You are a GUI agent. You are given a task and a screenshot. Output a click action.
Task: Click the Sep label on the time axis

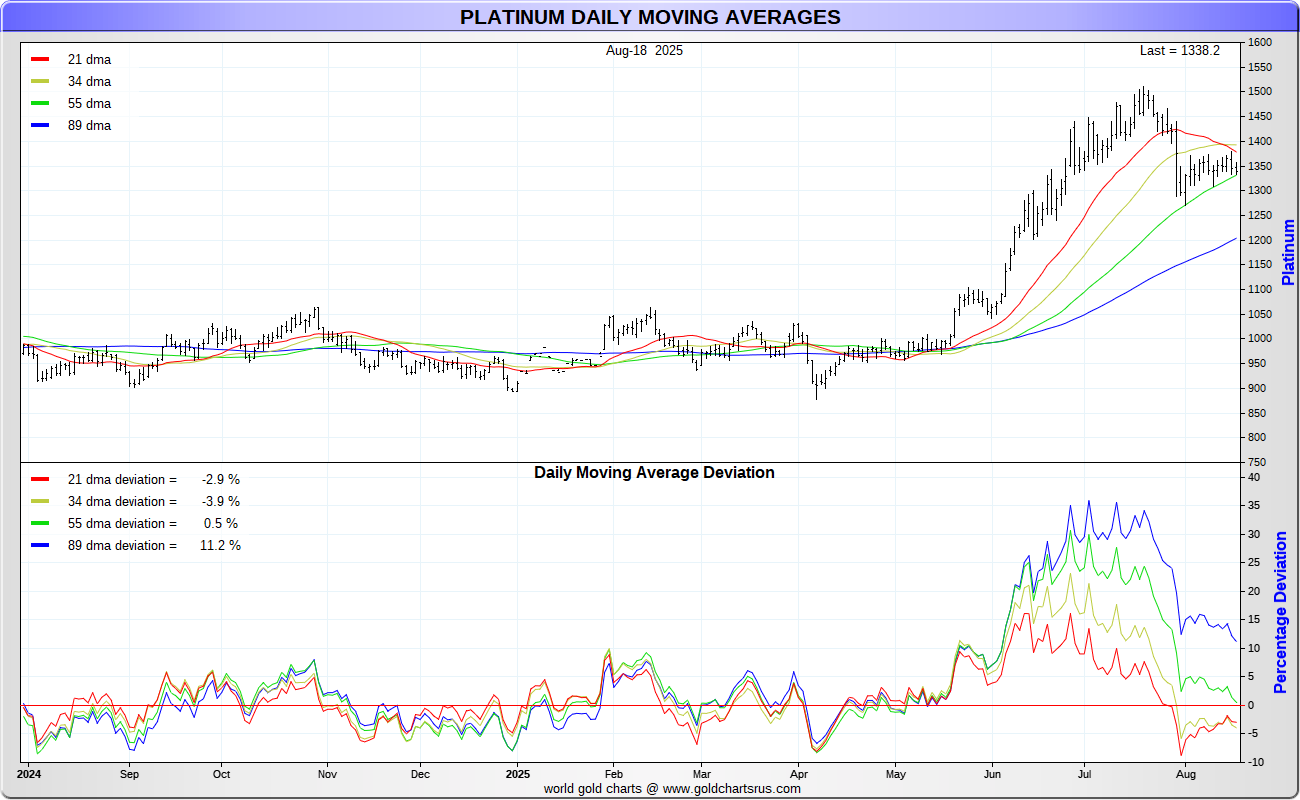[x=128, y=774]
